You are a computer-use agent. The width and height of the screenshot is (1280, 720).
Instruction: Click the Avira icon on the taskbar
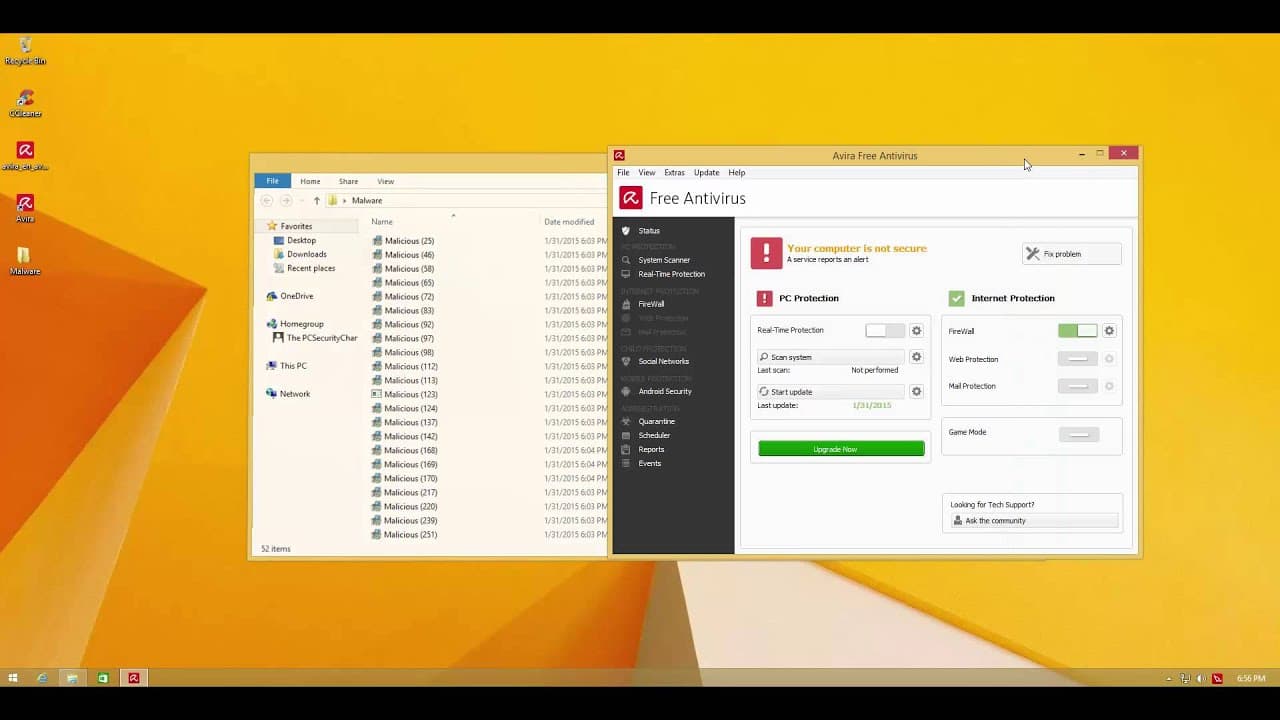click(x=133, y=678)
